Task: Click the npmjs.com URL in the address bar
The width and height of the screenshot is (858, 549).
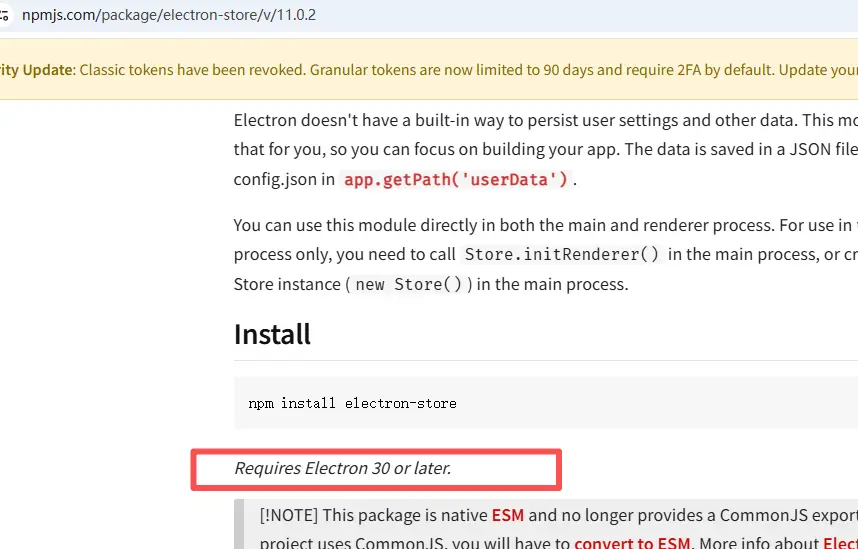Action: [x=170, y=16]
